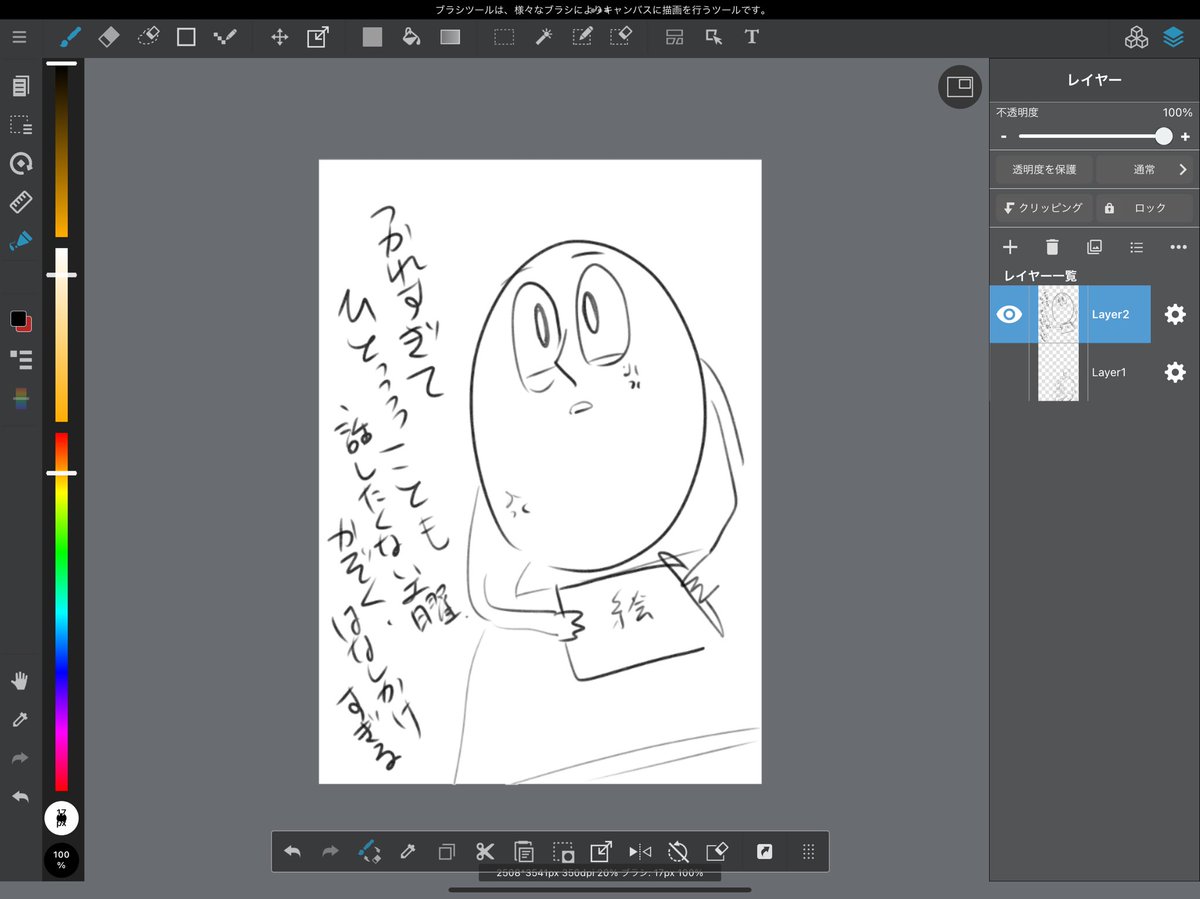Click the scissors cut icon
1200x899 pixels.
point(485,852)
